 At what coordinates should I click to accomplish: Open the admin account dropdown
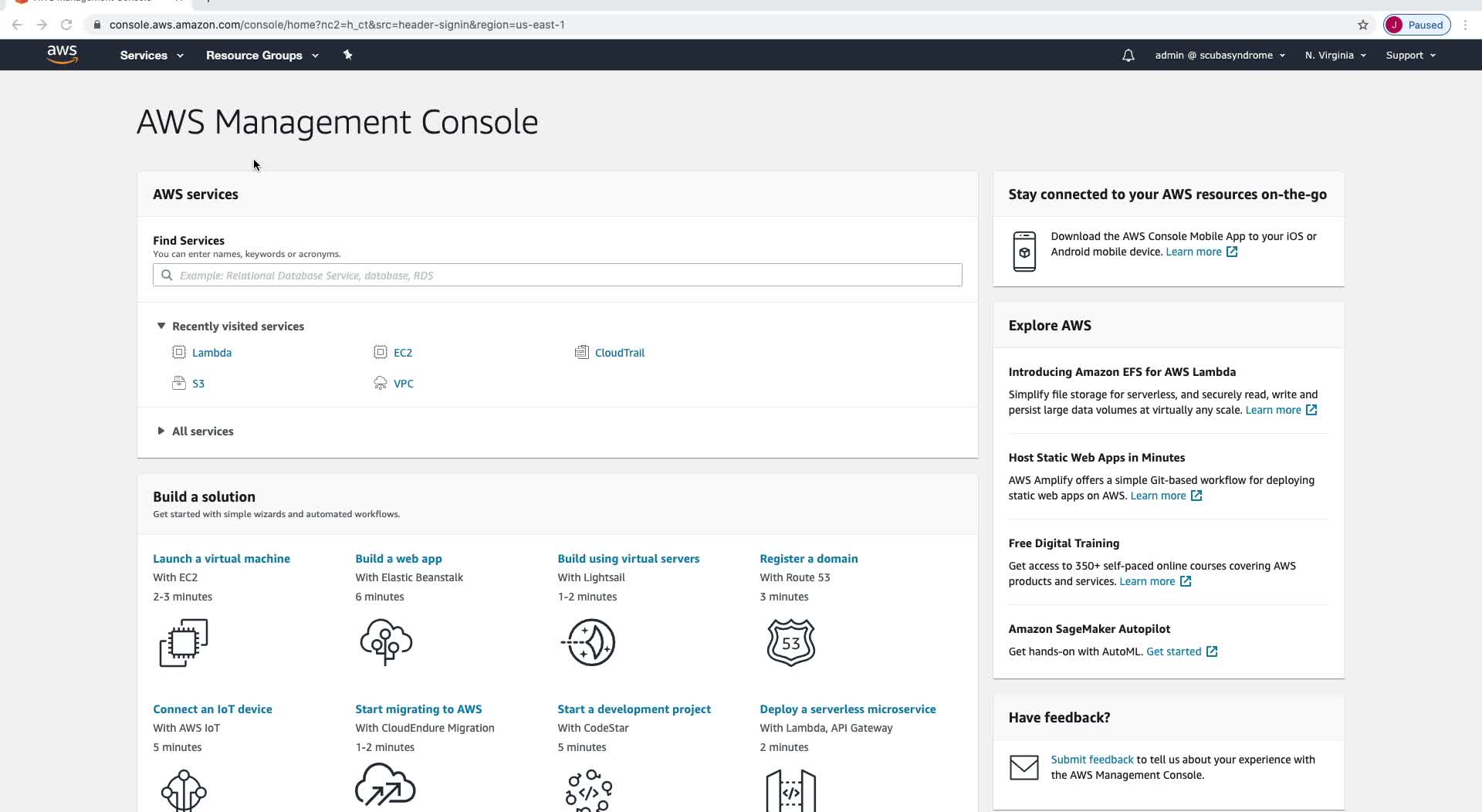click(1220, 56)
